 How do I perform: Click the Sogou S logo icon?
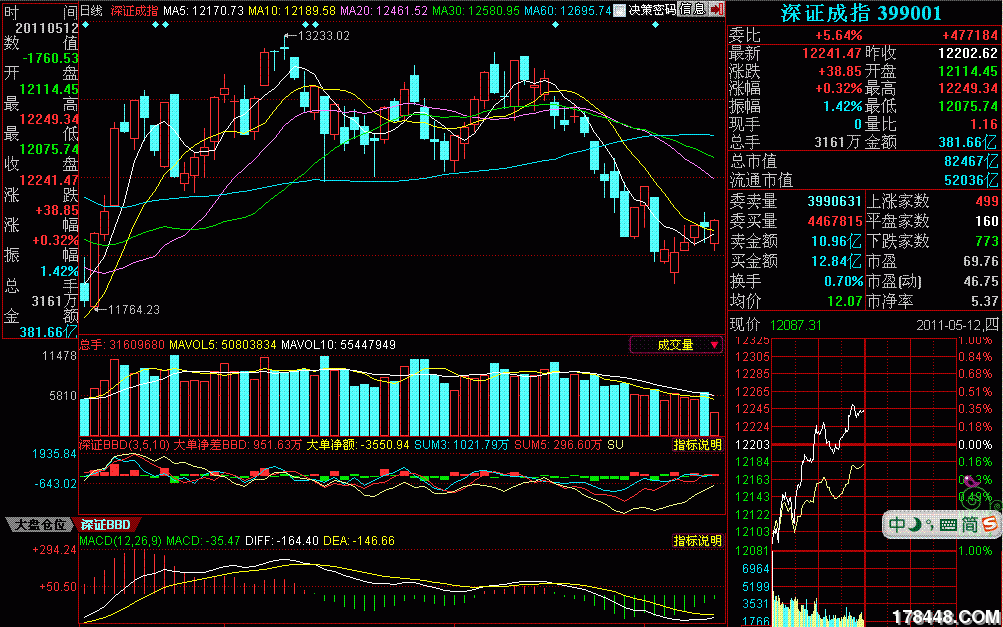point(988,524)
